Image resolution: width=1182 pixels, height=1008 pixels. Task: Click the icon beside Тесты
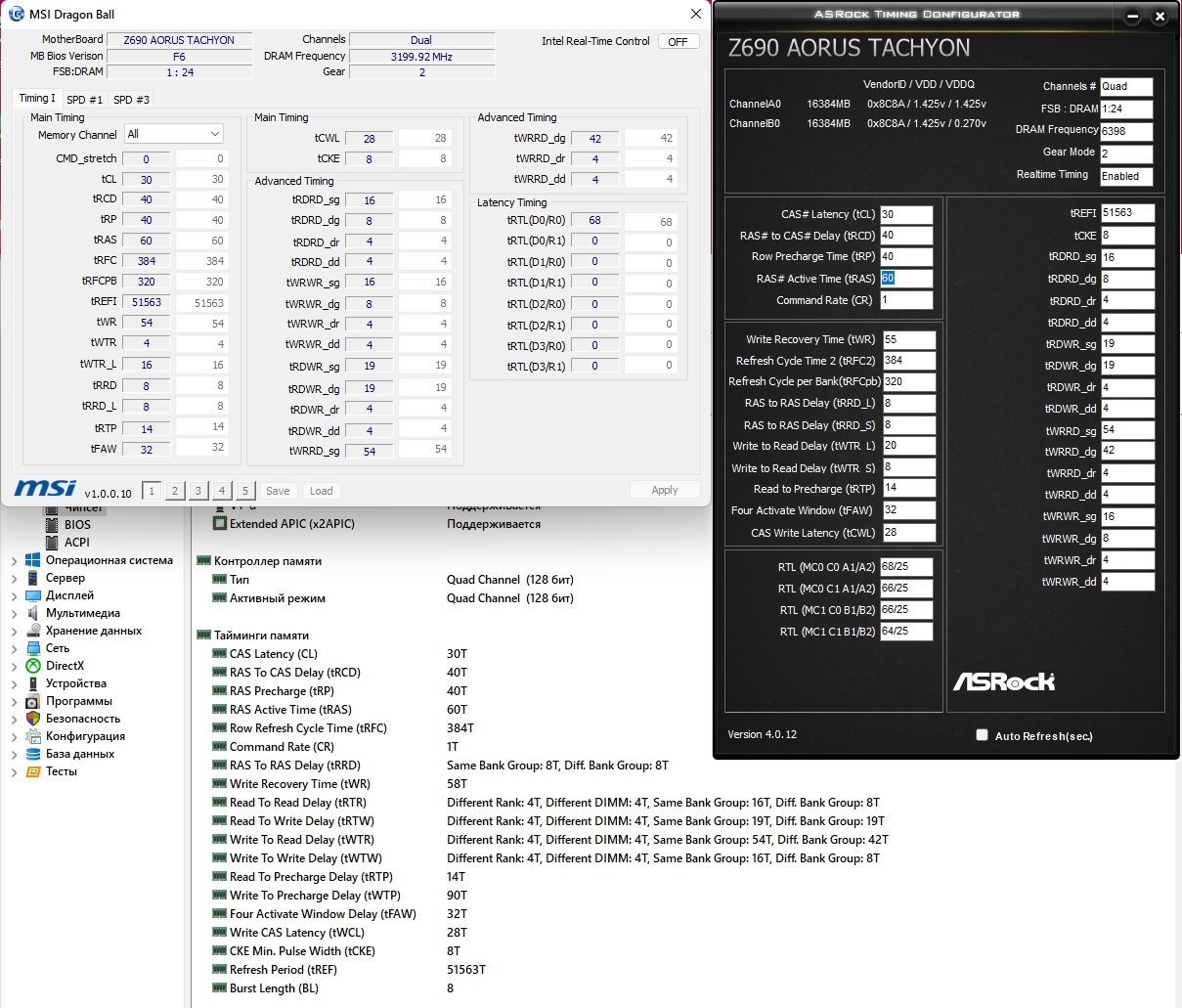pos(33,771)
